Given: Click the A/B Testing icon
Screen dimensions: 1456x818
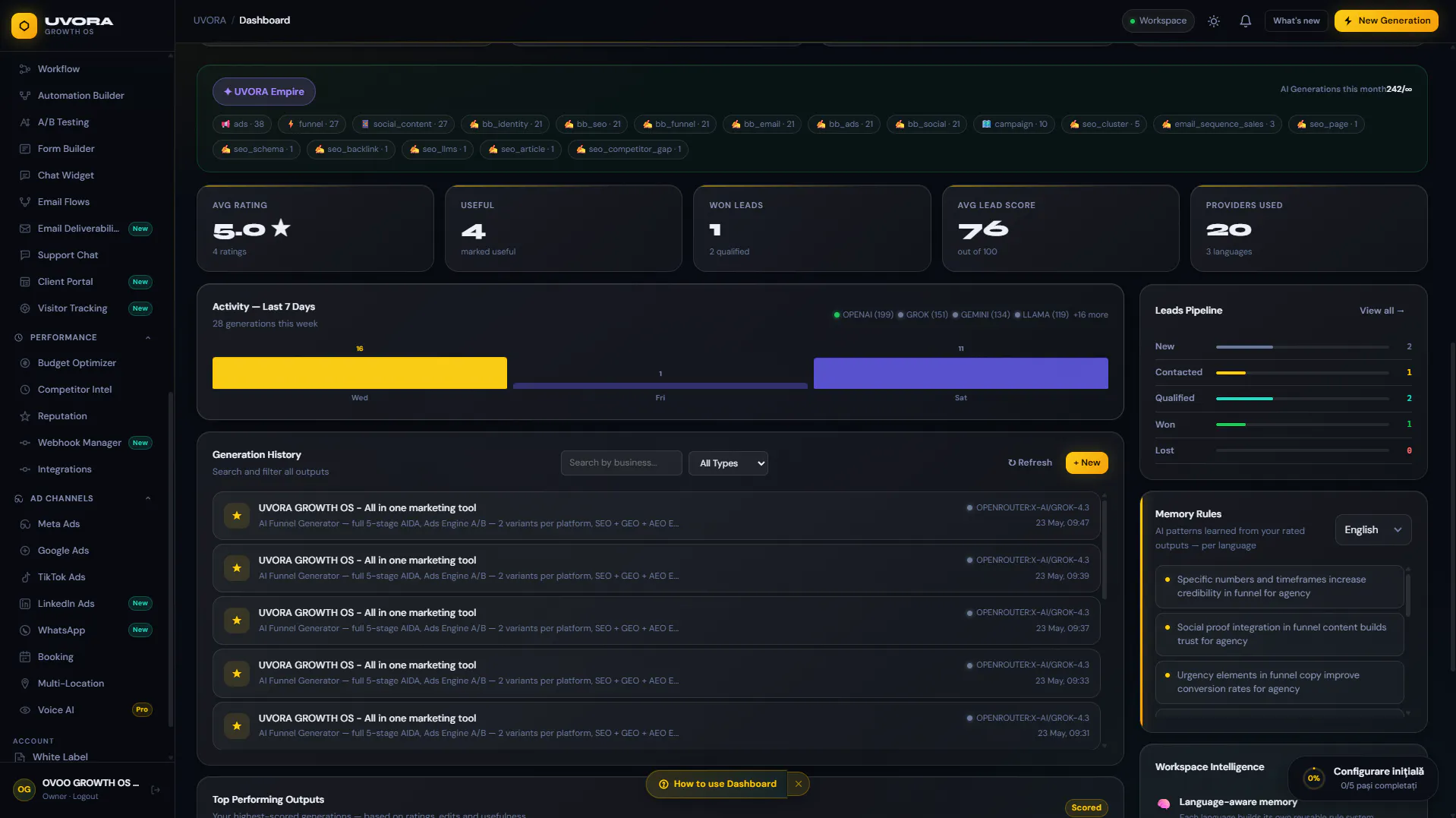Looking at the screenshot, I should pos(25,122).
